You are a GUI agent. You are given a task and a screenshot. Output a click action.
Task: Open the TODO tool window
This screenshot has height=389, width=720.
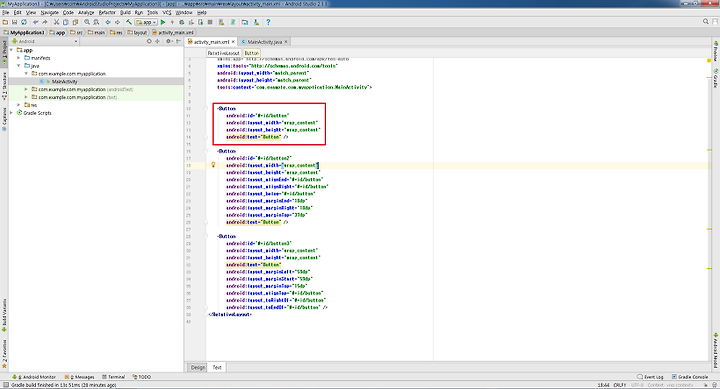[x=142, y=377]
